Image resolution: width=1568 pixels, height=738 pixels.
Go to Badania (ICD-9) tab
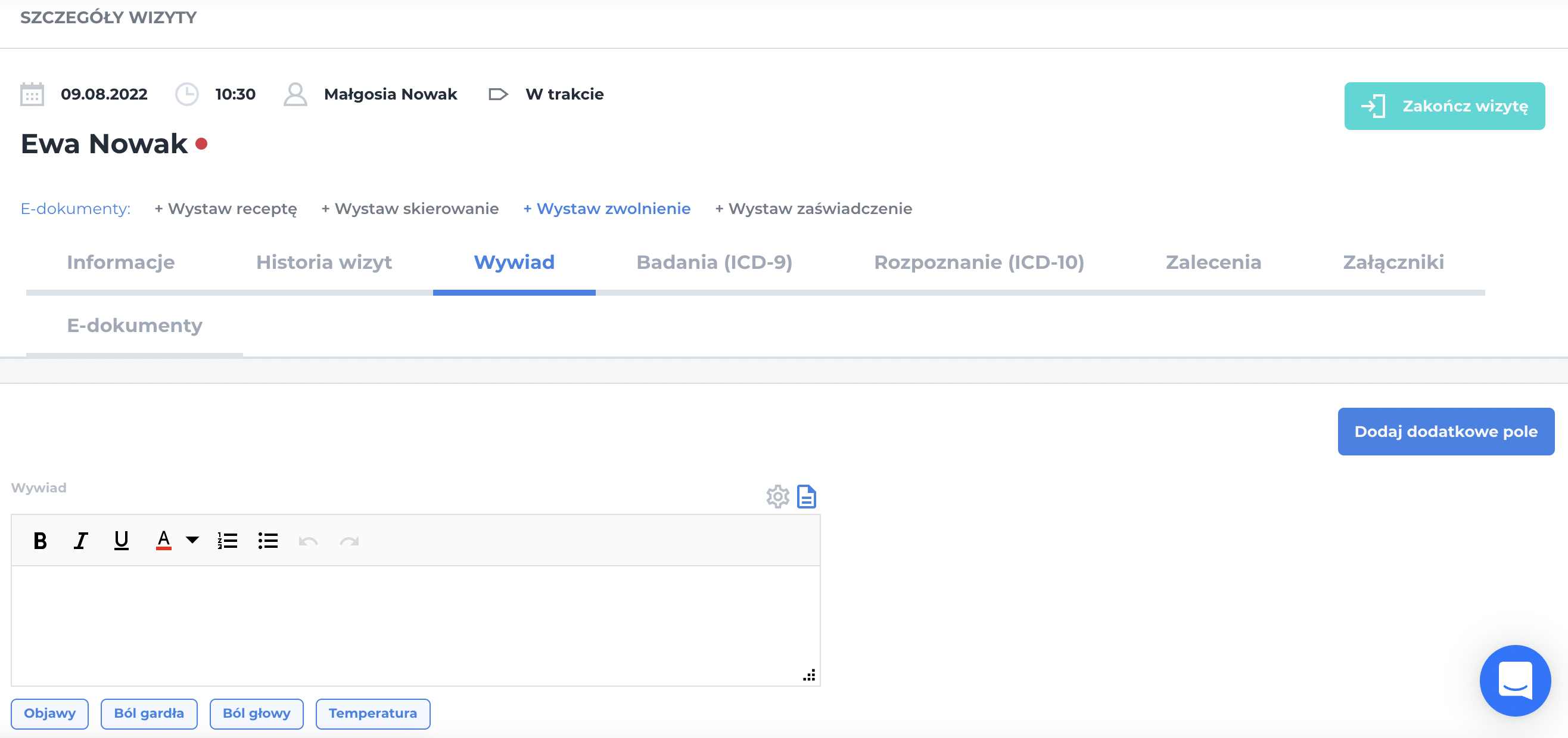(714, 262)
